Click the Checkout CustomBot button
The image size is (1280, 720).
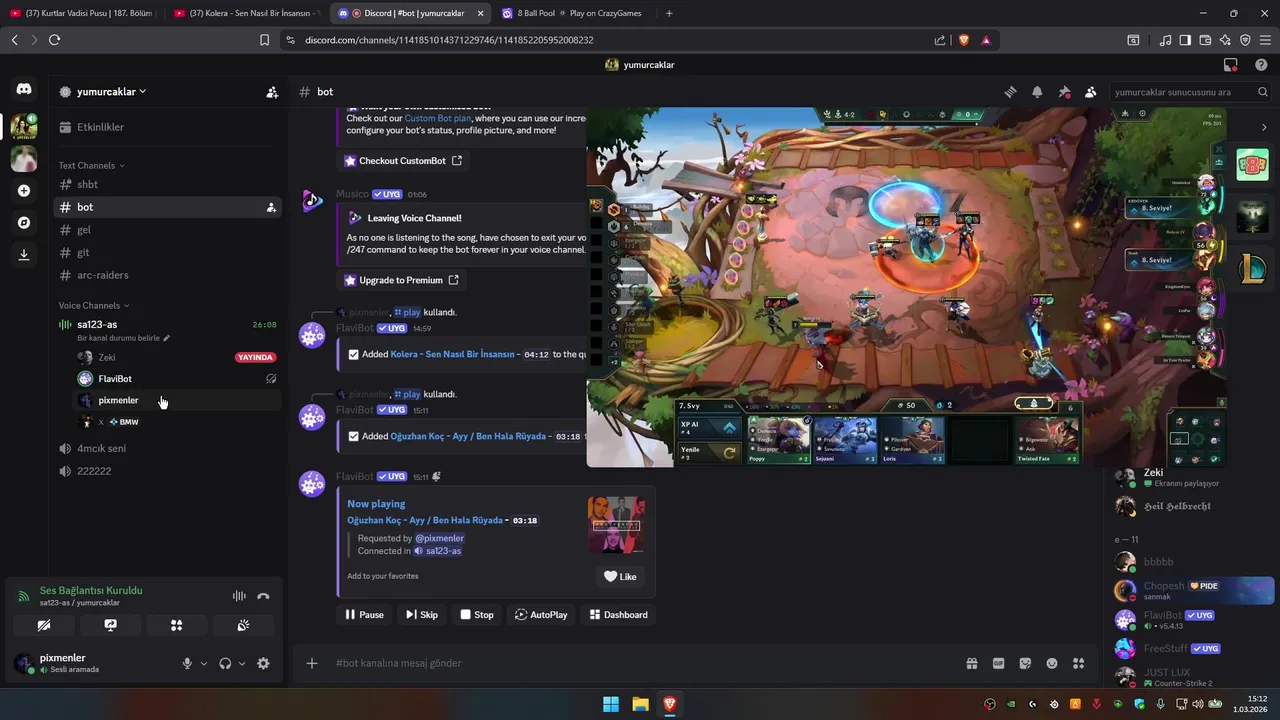(x=403, y=161)
